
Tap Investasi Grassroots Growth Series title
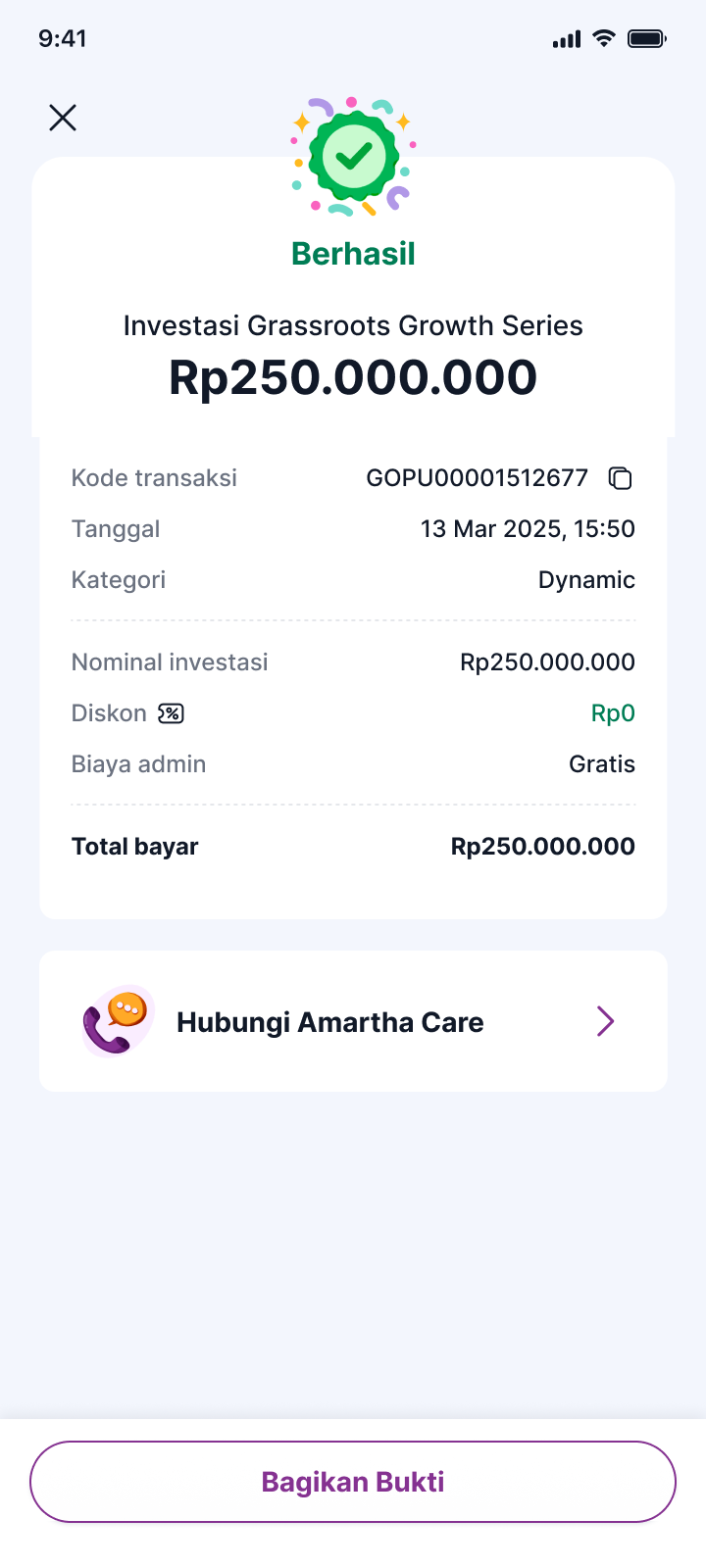[x=353, y=325]
